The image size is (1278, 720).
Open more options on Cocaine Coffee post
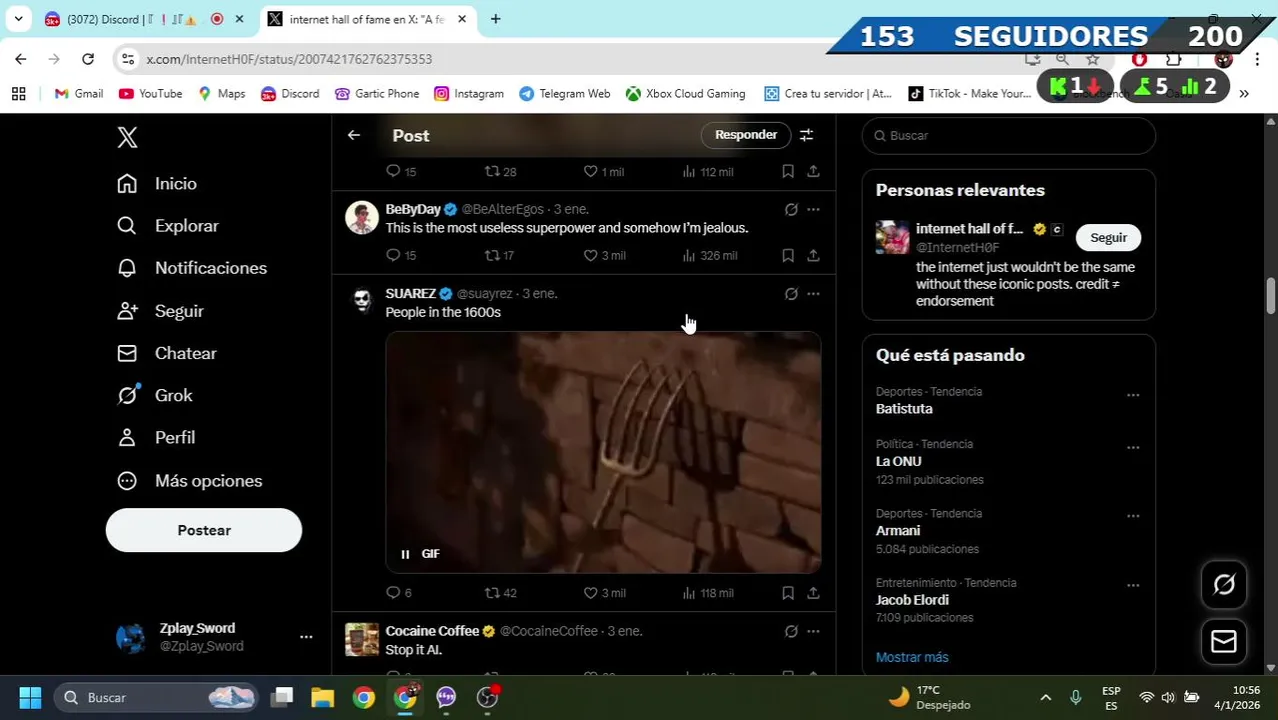[x=813, y=632]
